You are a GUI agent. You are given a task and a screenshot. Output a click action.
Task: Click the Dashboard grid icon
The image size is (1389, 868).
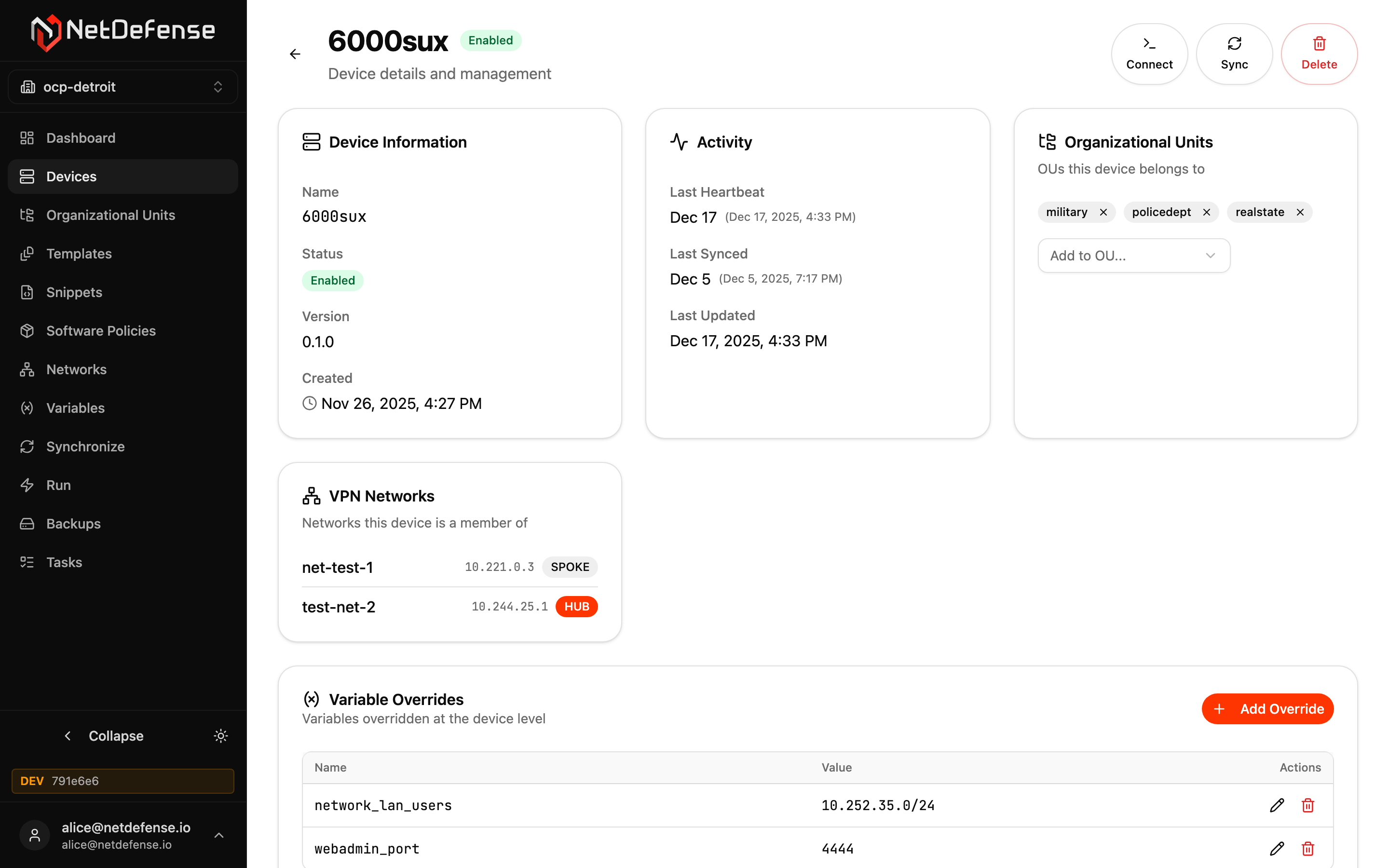27,138
